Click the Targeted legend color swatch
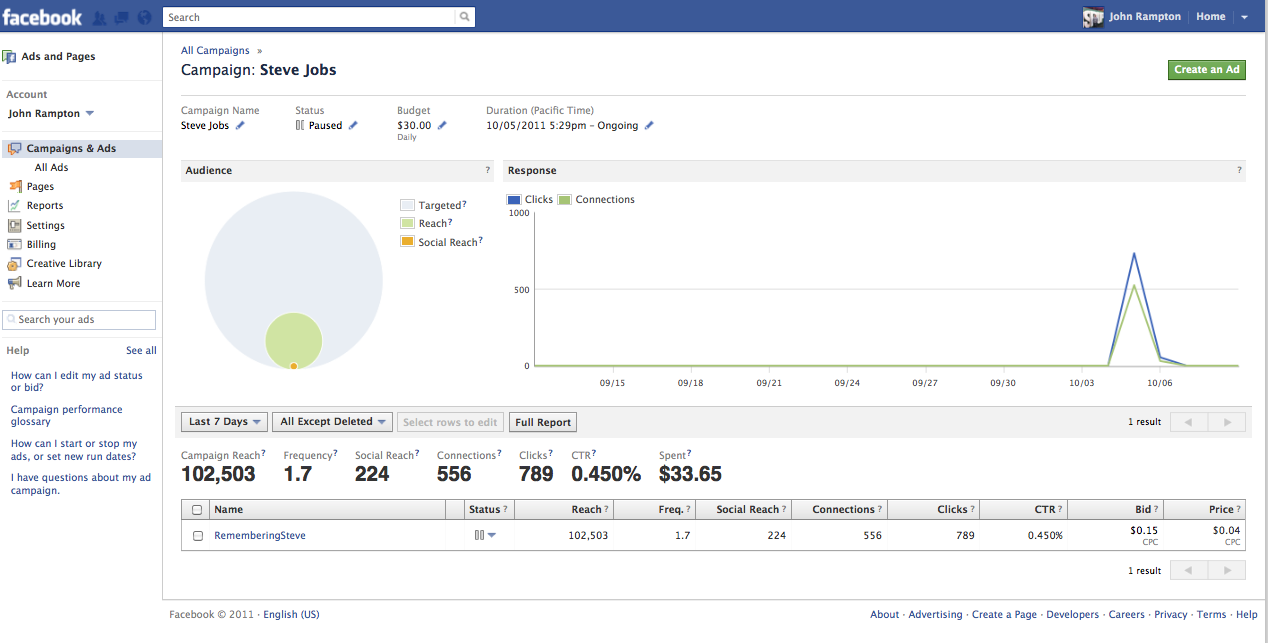The width and height of the screenshot is (1268, 643). click(x=407, y=205)
